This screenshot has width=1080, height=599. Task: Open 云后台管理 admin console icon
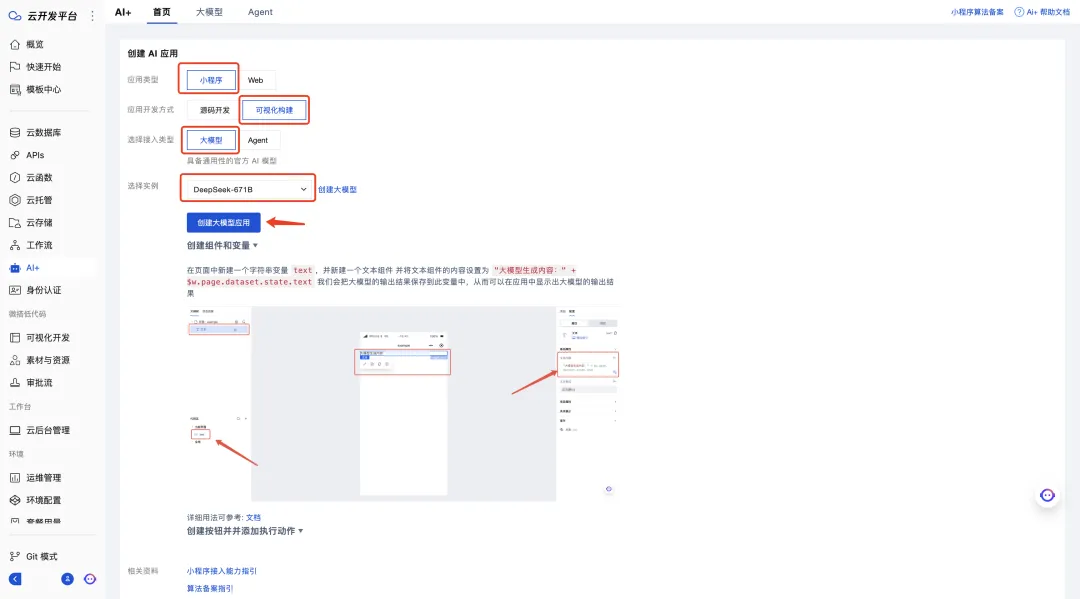(x=14, y=430)
